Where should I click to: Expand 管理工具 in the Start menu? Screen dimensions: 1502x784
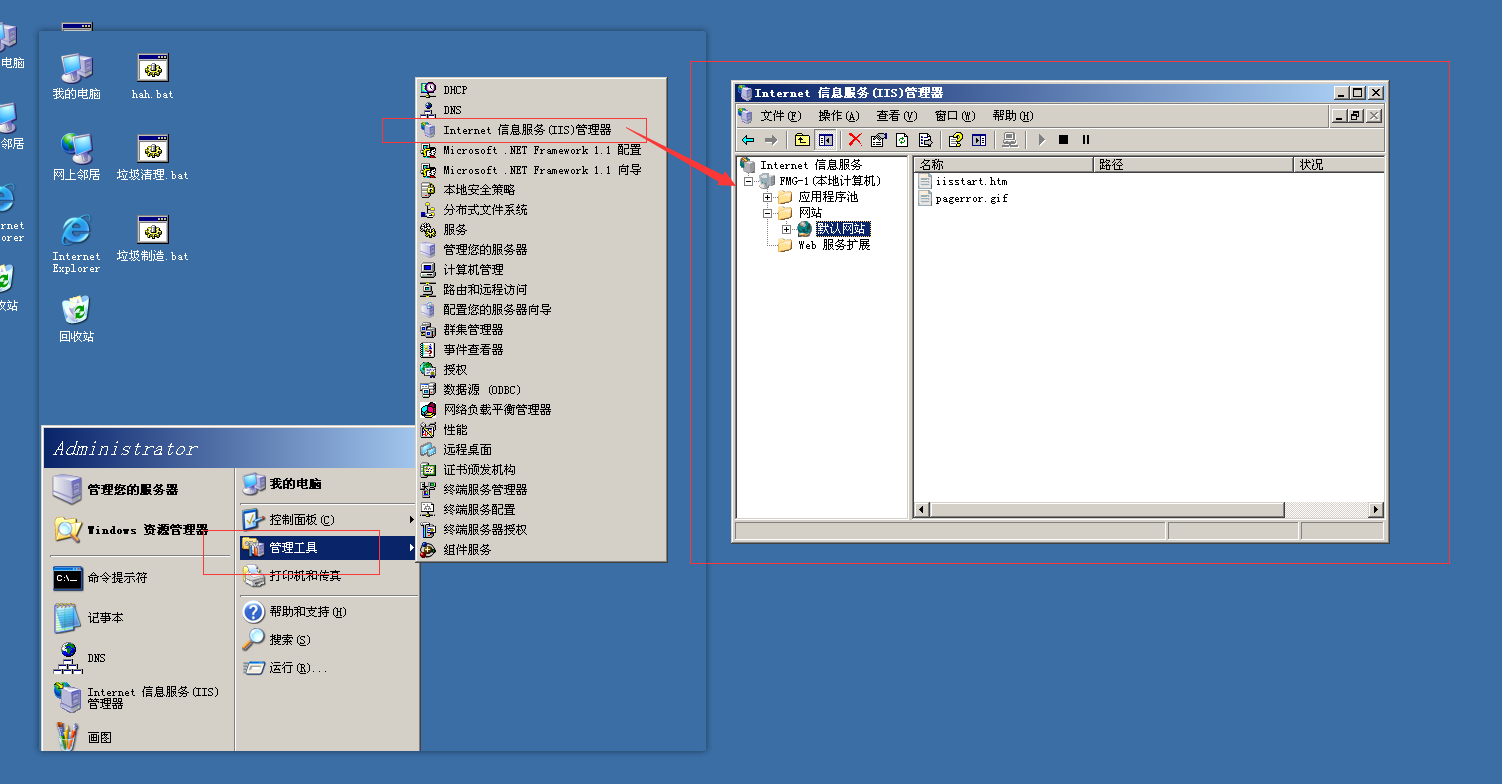coord(327,548)
